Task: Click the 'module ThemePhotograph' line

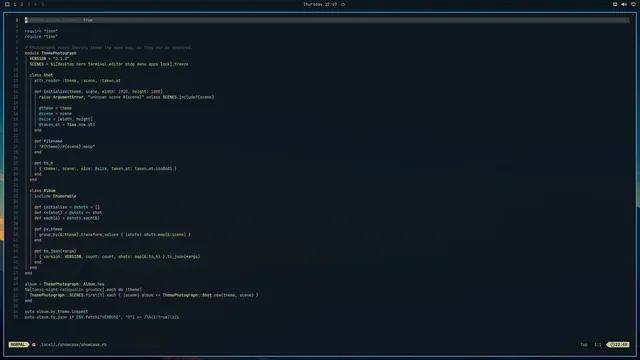Action: tap(51, 53)
